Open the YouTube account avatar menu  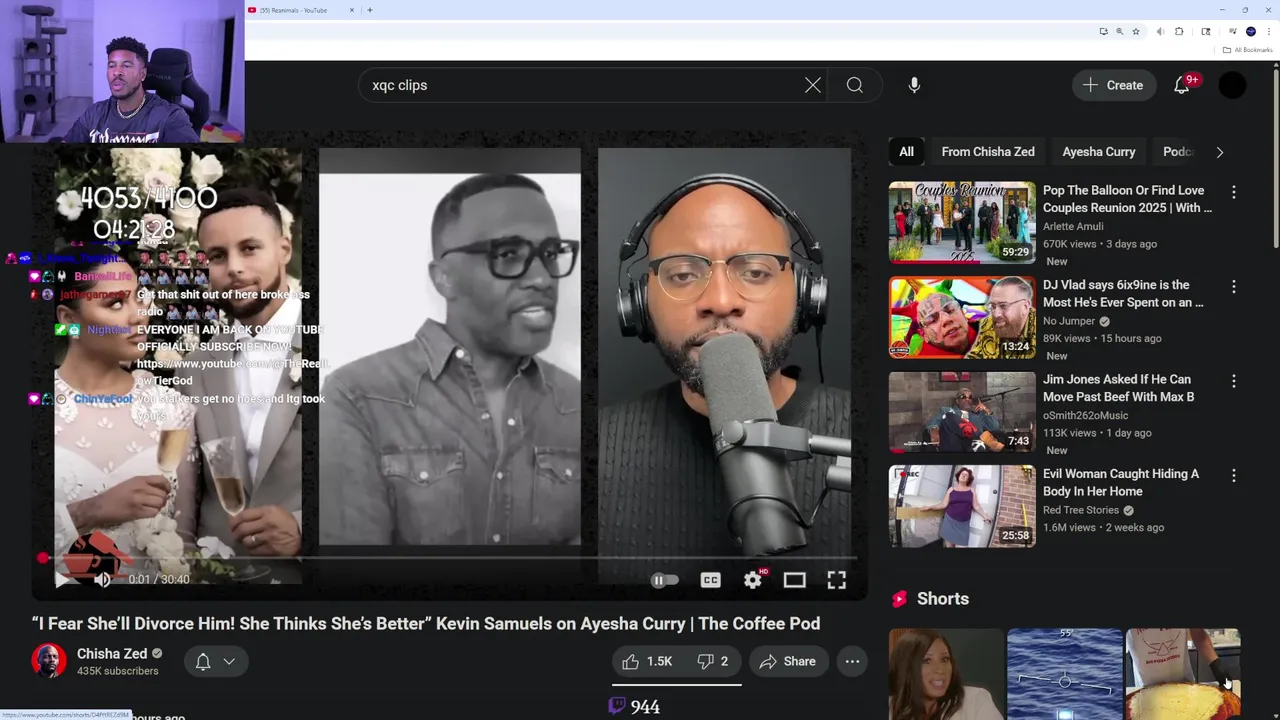[x=1232, y=85]
